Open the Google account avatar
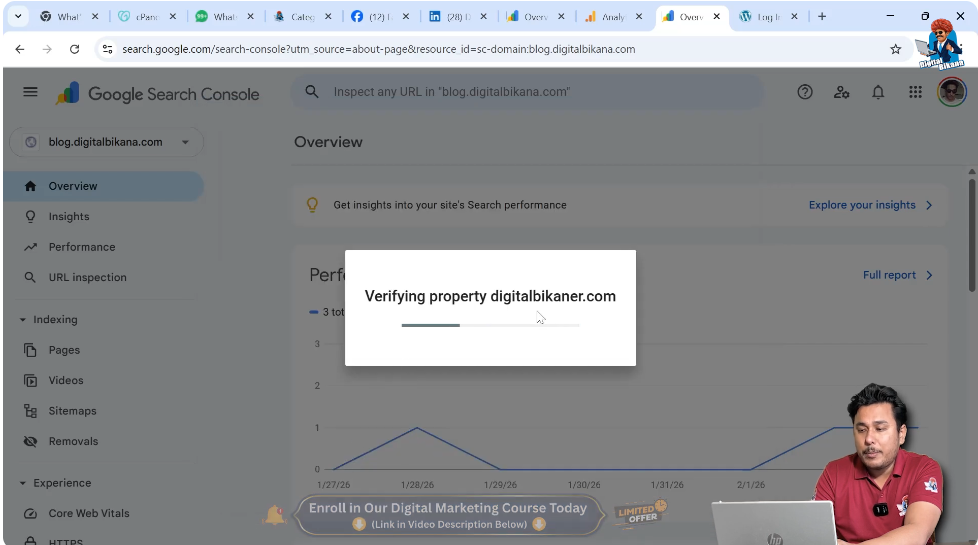The image size is (978, 545). click(951, 92)
